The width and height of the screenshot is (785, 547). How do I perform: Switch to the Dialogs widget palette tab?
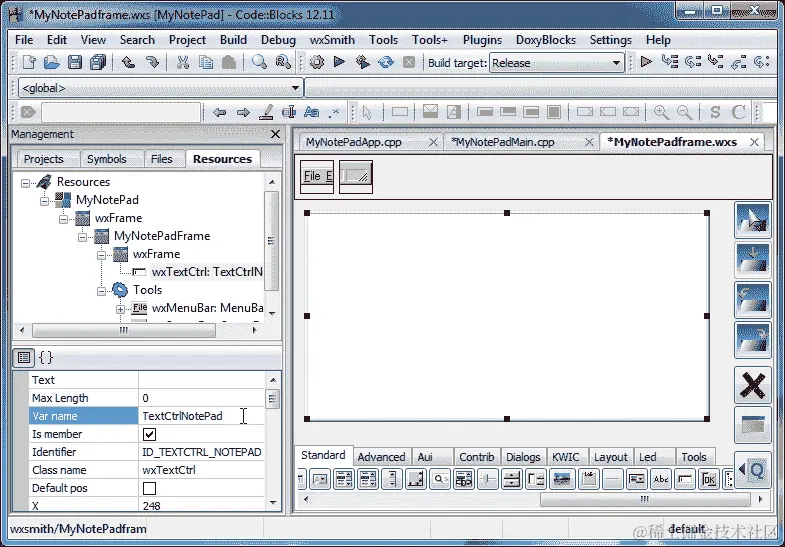pos(523,457)
